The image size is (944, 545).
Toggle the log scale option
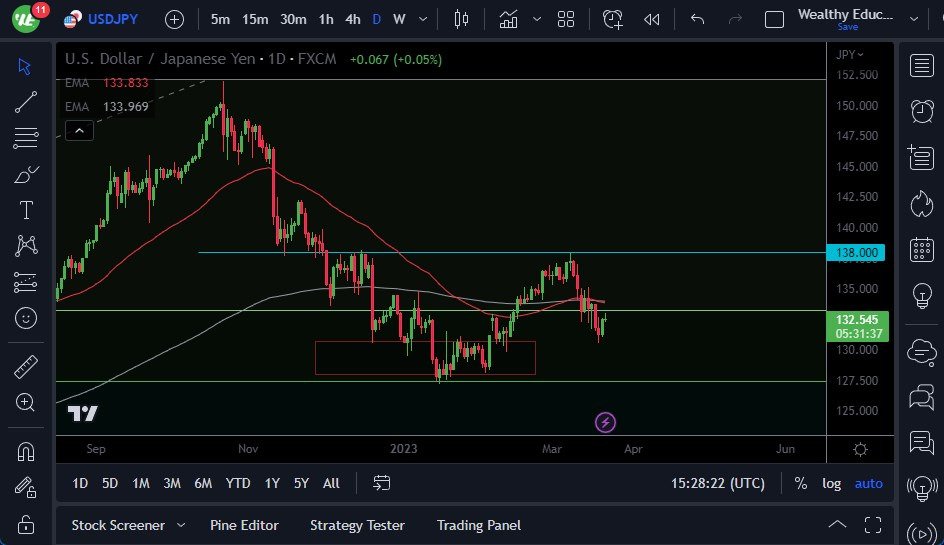coord(832,483)
